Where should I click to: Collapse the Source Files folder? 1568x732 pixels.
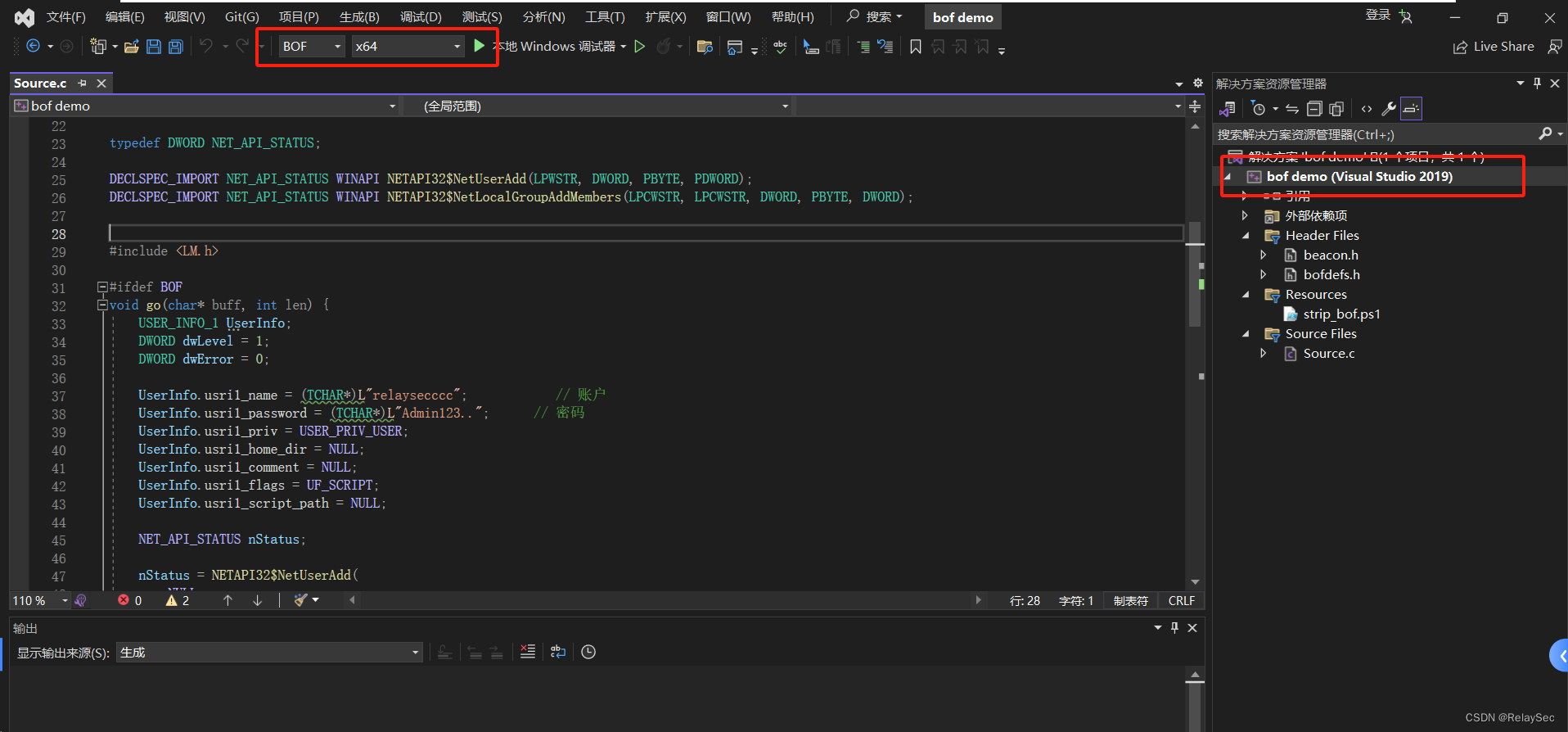(x=1246, y=334)
